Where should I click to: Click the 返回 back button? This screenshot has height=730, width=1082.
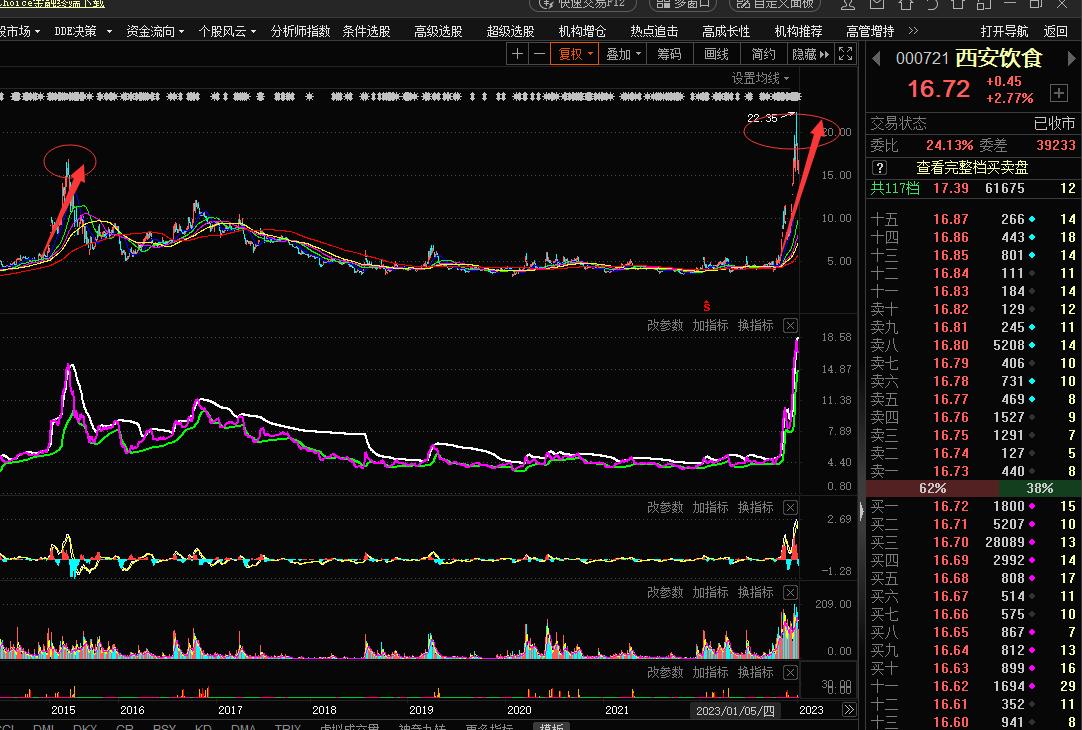(x=1056, y=31)
